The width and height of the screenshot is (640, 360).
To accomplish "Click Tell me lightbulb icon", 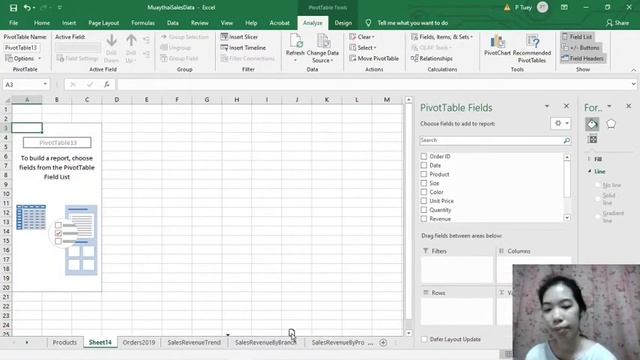I will pos(368,23).
